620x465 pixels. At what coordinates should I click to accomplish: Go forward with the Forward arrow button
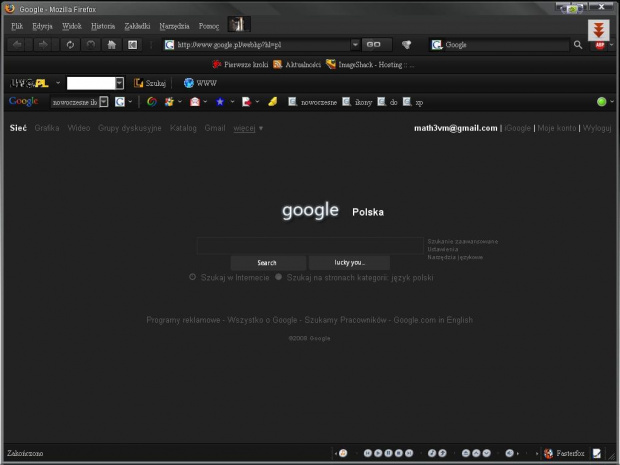pyautogui.click(x=43, y=45)
